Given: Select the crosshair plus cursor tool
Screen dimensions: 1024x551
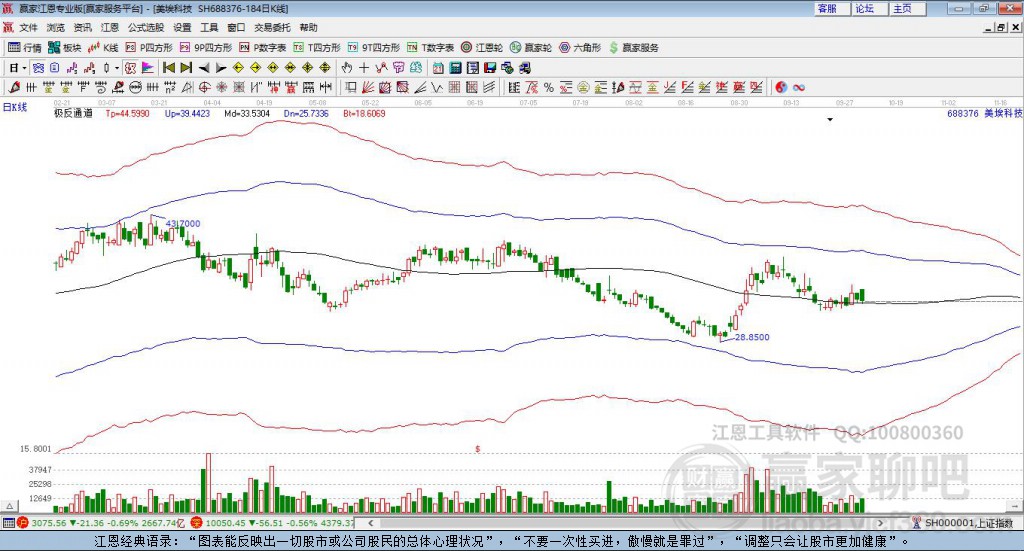Looking at the screenshot, I should tap(364, 68).
